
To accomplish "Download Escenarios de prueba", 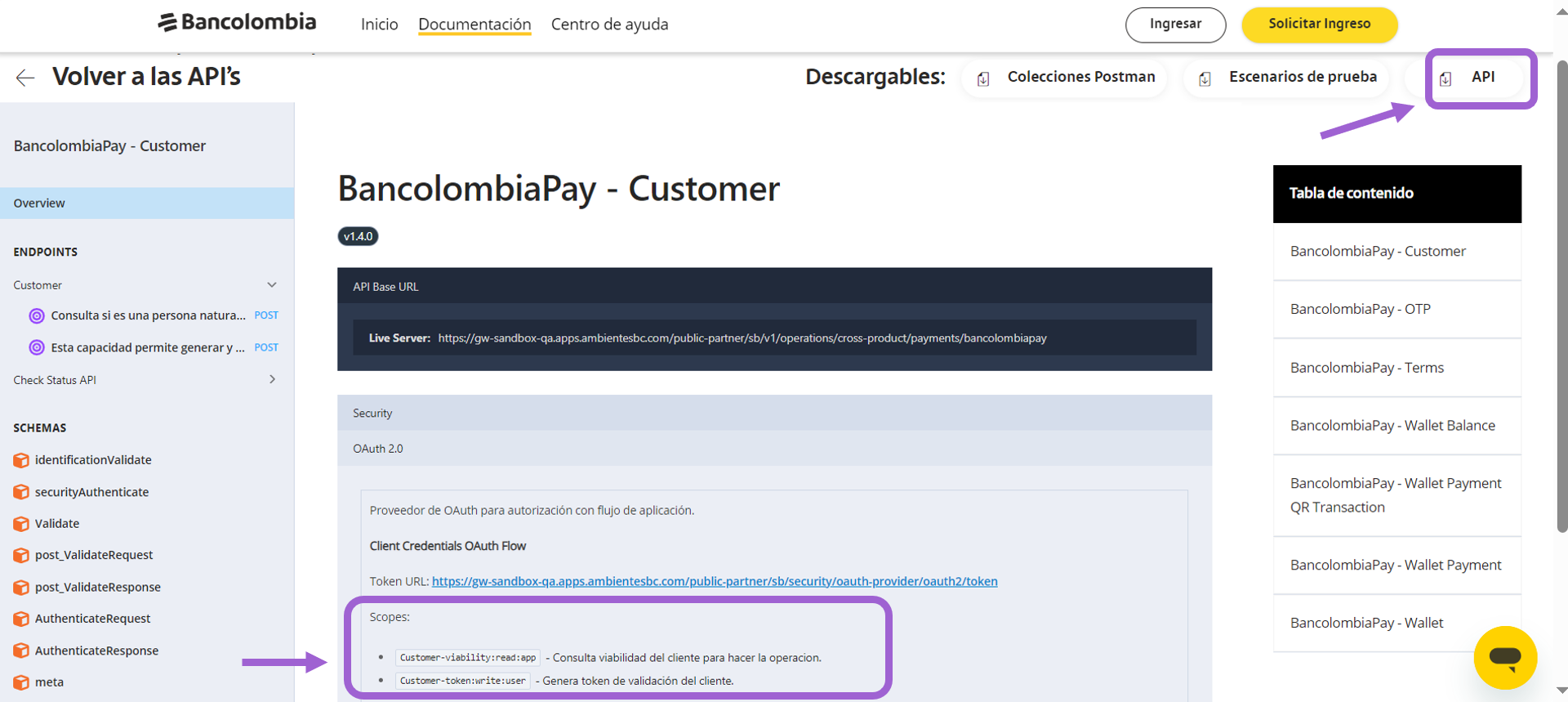I will [1286, 78].
